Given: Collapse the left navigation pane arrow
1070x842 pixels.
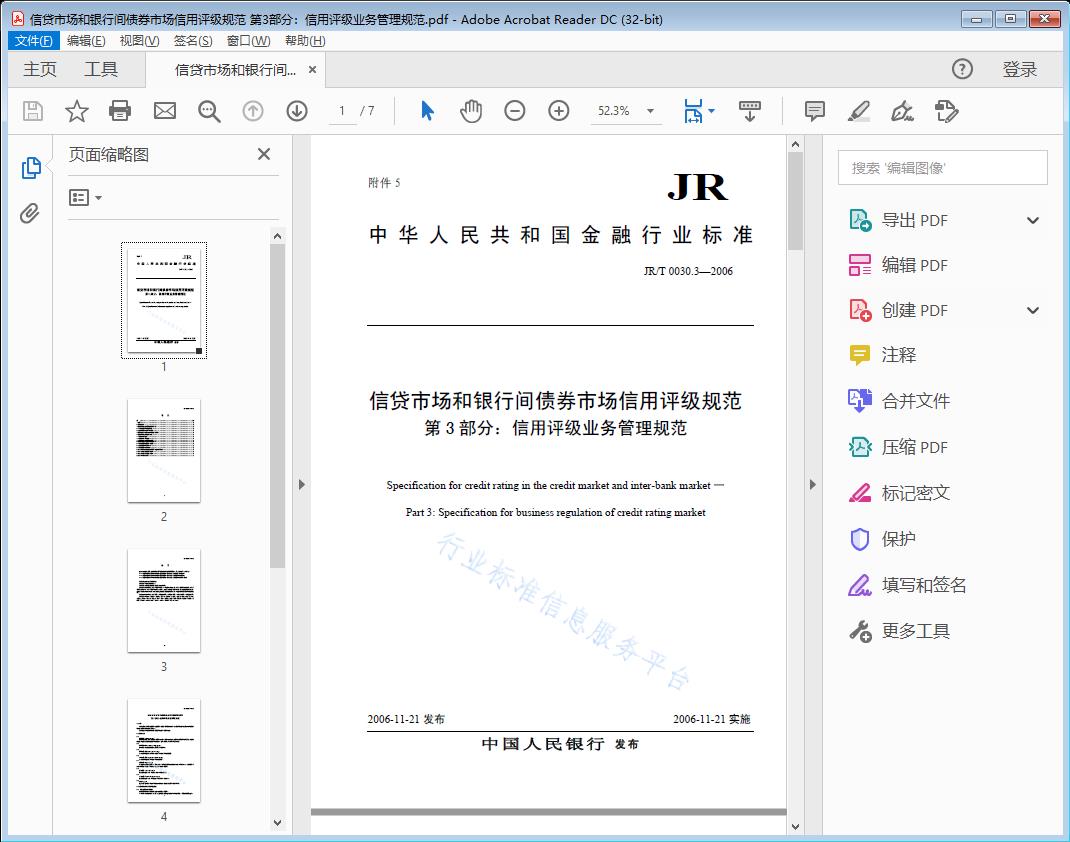Looking at the screenshot, I should coord(301,485).
